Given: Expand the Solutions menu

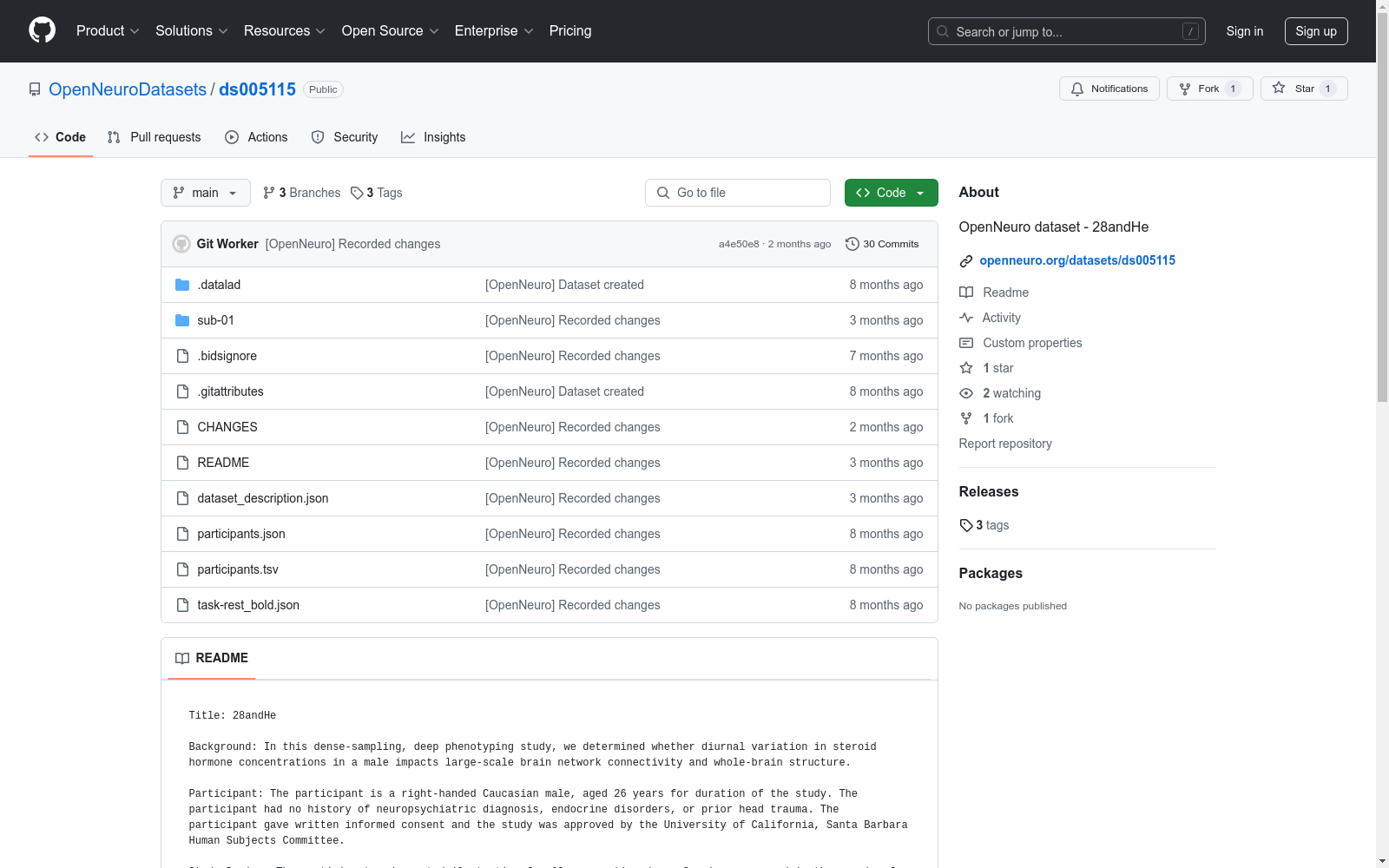Looking at the screenshot, I should [192, 30].
